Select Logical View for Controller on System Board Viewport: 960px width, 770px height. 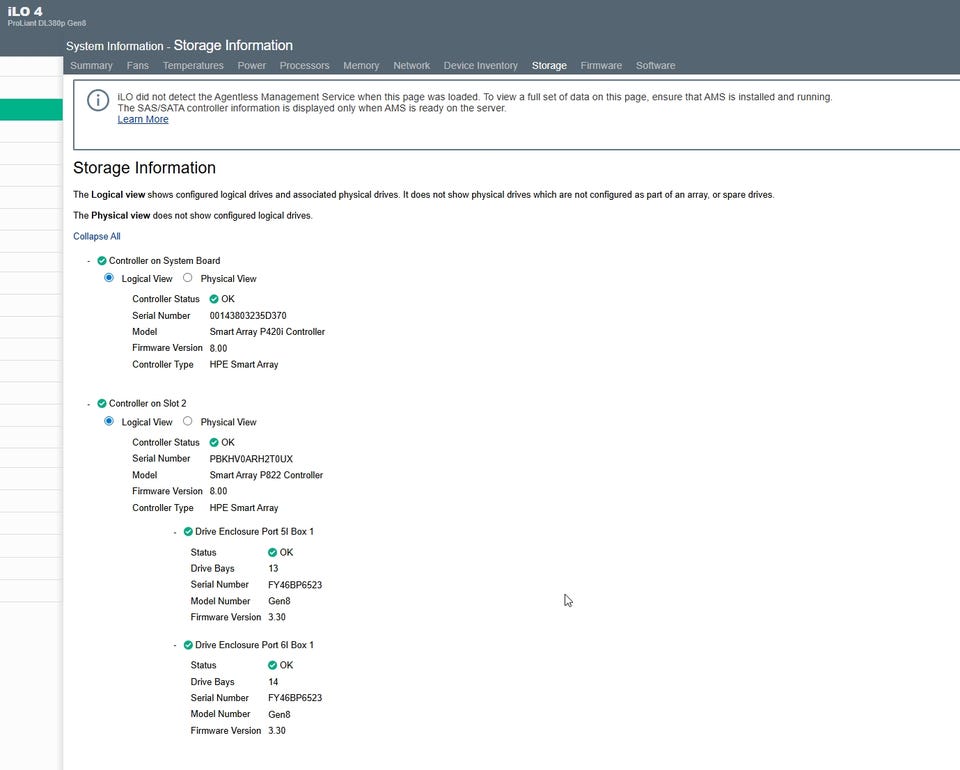point(109,278)
